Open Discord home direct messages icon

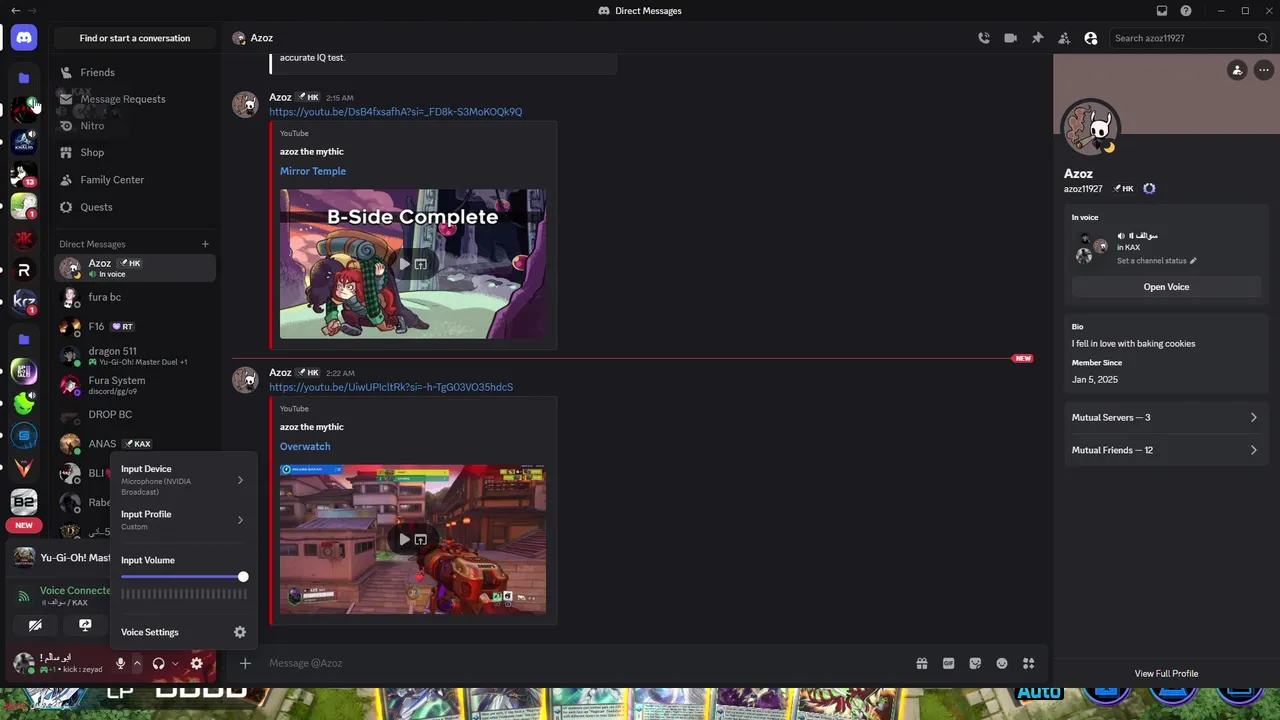[24, 38]
